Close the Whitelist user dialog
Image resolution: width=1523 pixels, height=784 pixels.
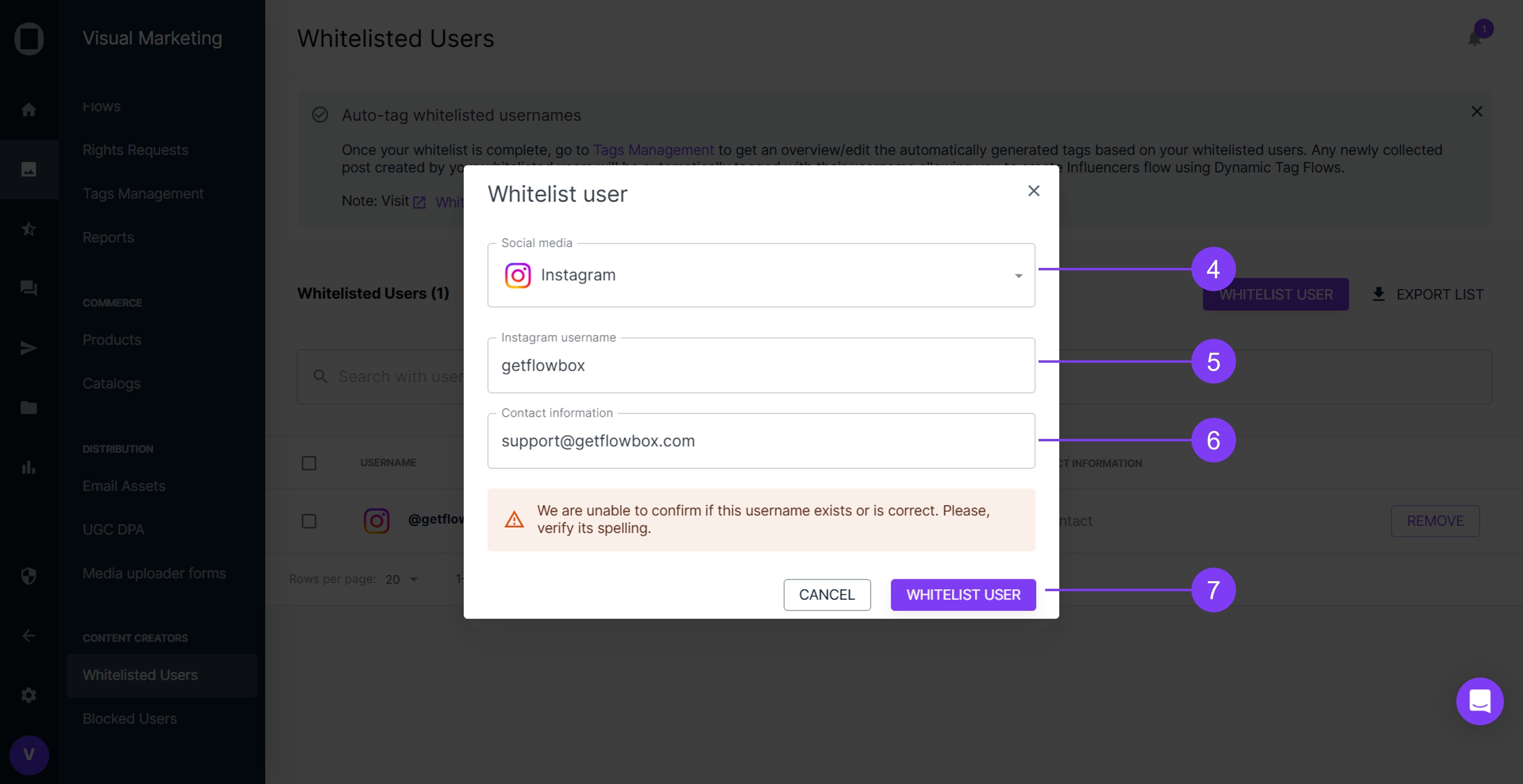click(1034, 191)
